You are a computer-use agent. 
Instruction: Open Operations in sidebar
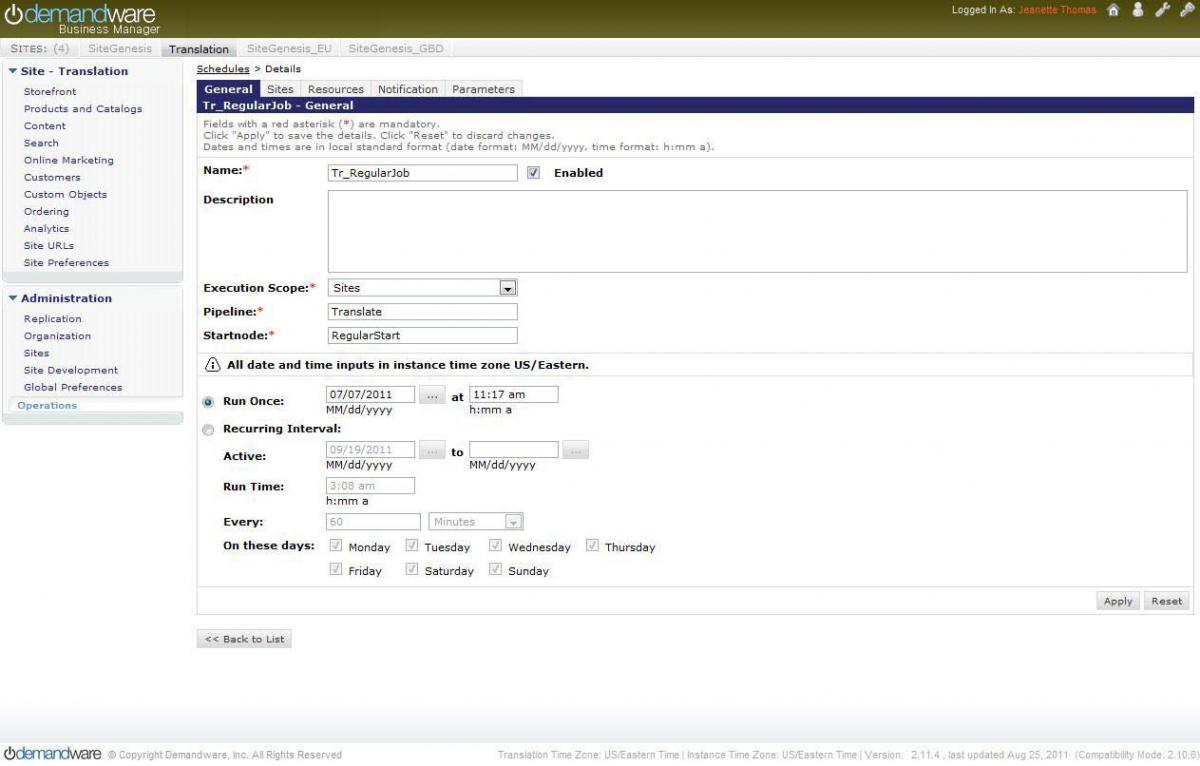coord(47,405)
